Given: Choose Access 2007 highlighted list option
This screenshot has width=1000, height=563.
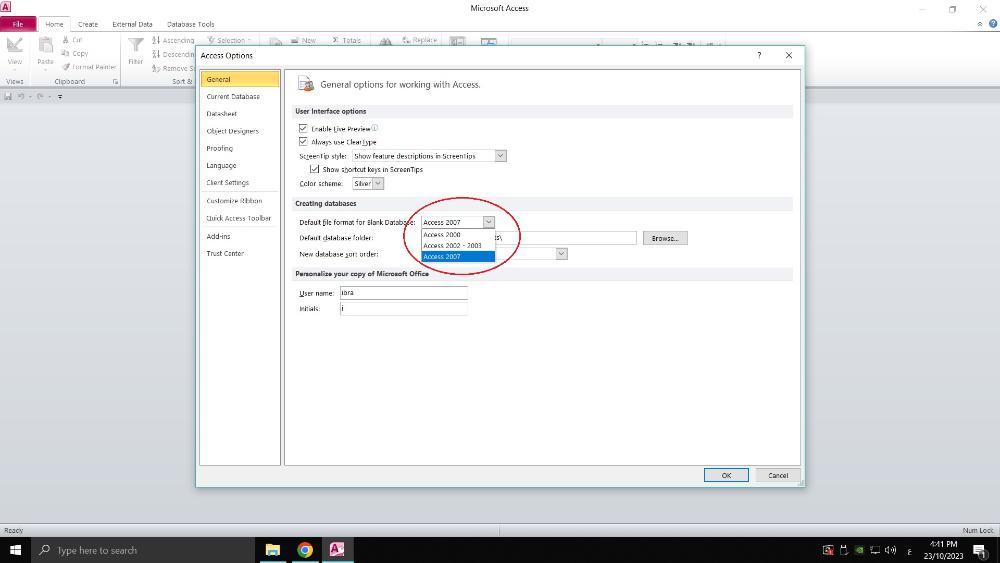Looking at the screenshot, I should [x=458, y=256].
